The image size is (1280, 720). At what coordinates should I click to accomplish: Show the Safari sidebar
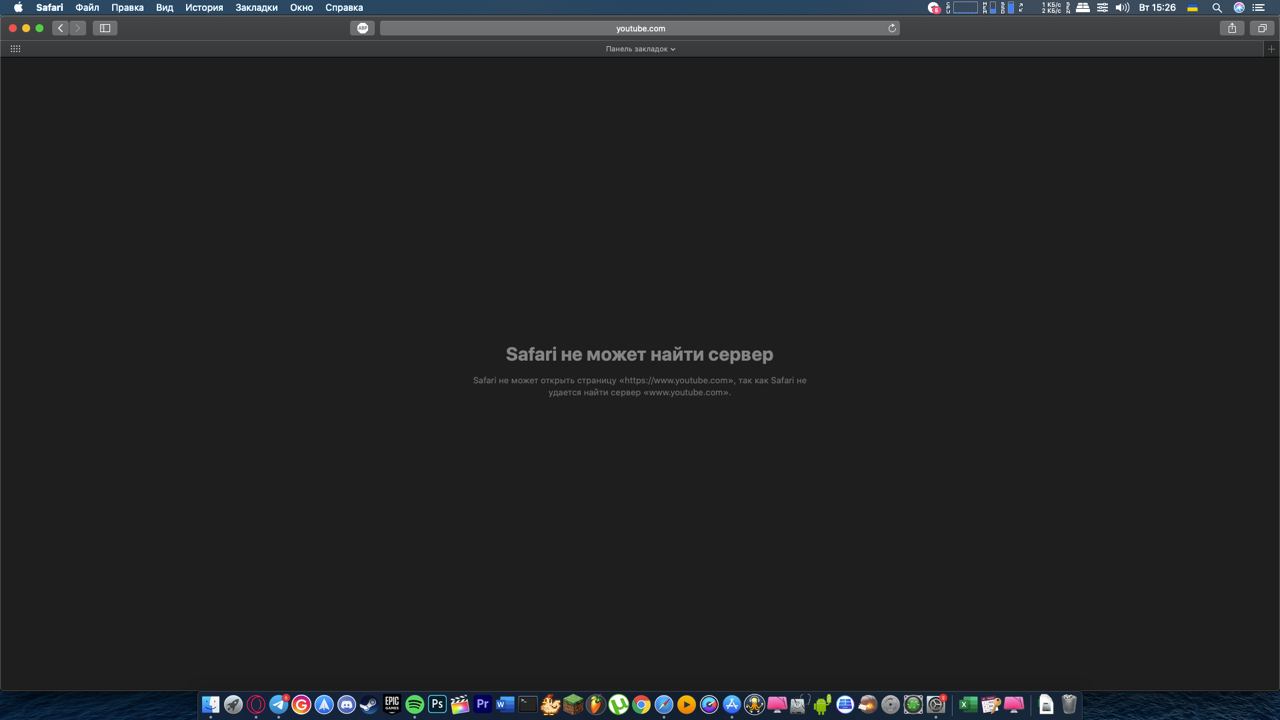coord(105,28)
